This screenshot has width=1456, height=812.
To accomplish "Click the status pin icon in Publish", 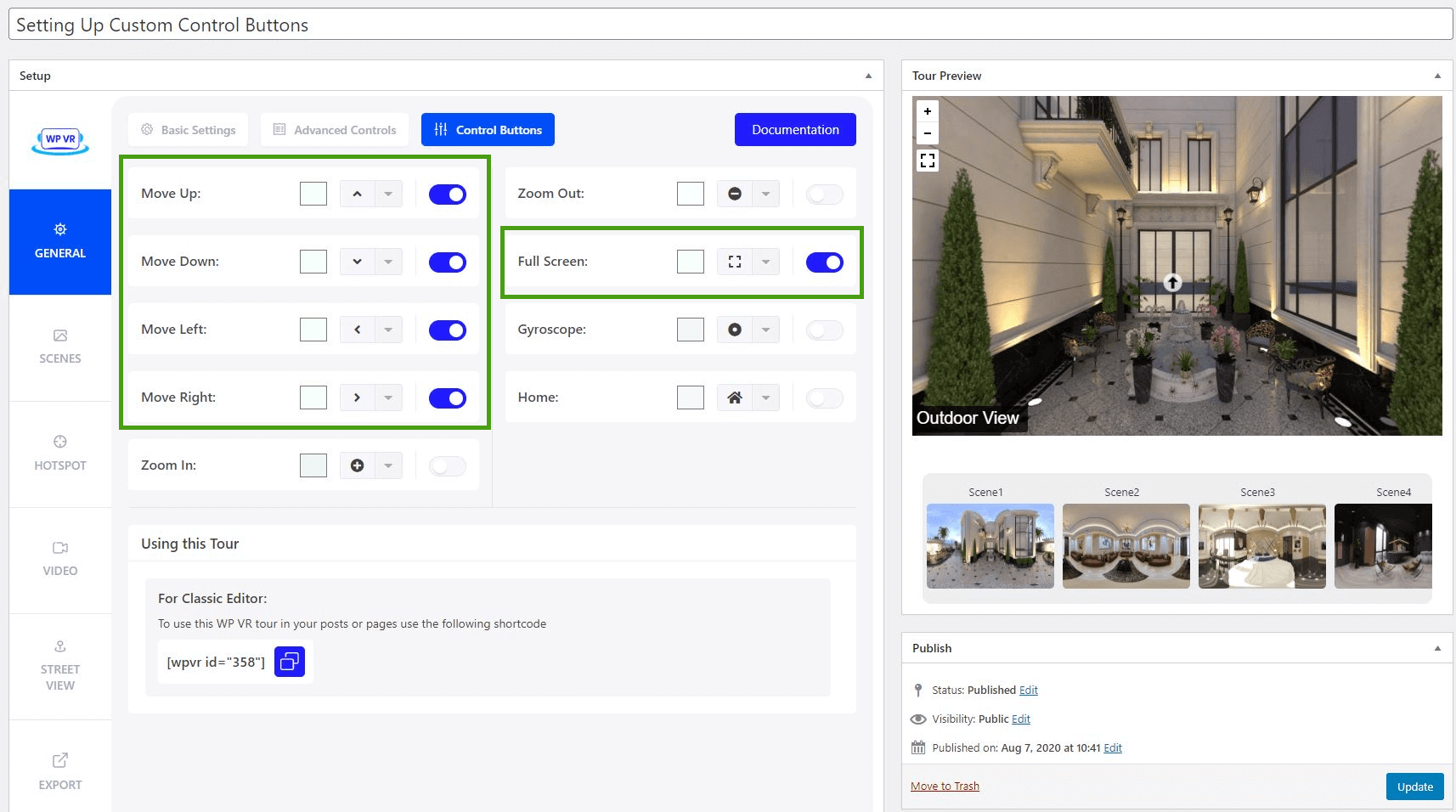I will coord(918,690).
